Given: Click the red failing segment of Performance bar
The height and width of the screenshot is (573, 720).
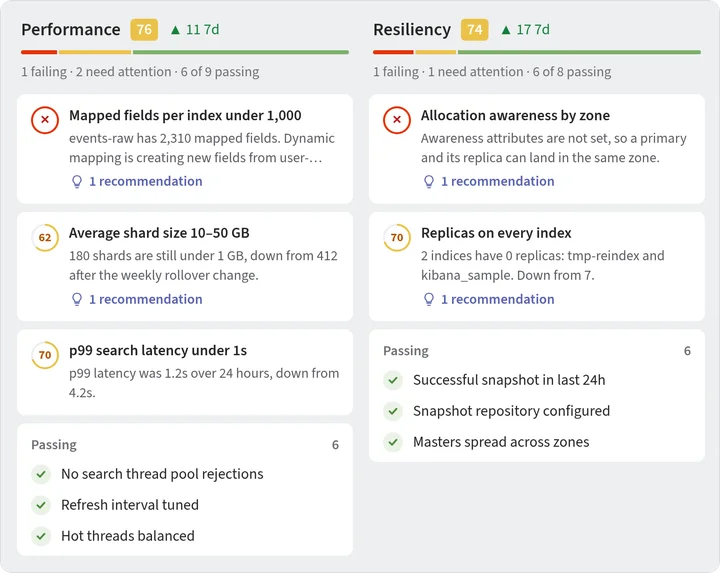Looking at the screenshot, I should pos(39,52).
